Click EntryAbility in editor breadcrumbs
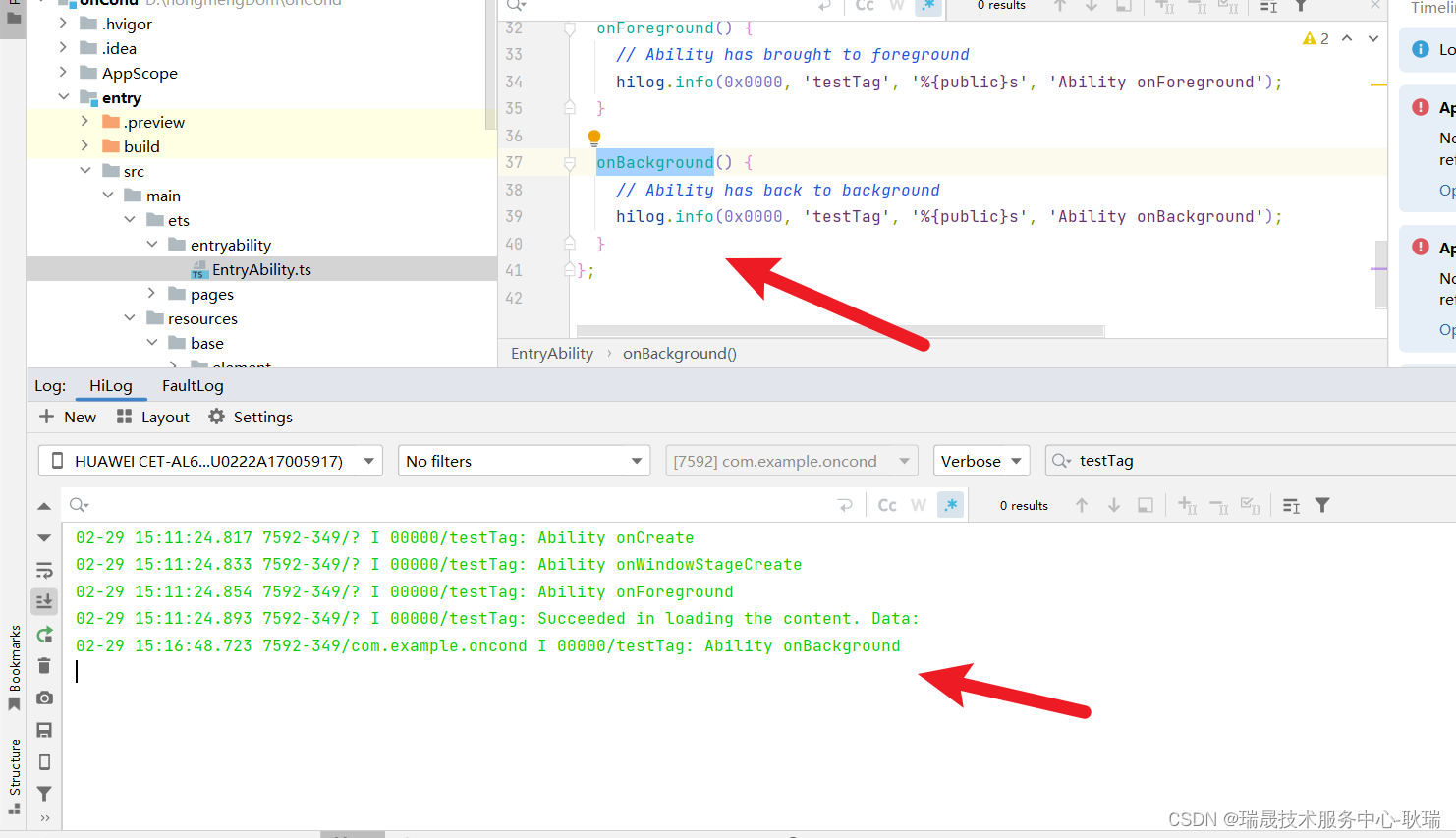 coord(552,354)
